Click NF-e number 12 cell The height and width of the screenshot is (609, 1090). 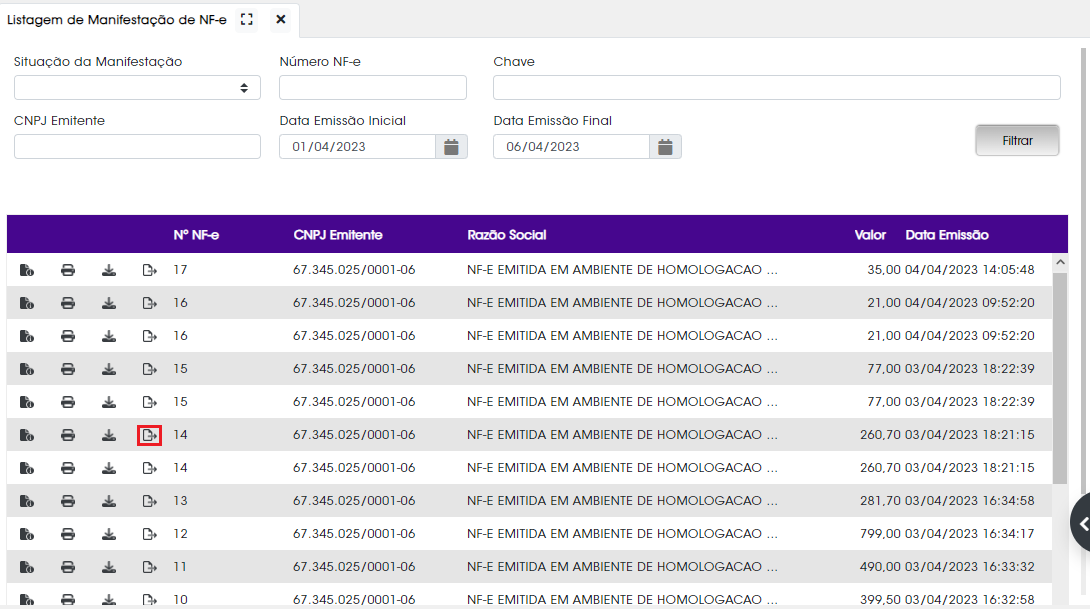coord(181,534)
